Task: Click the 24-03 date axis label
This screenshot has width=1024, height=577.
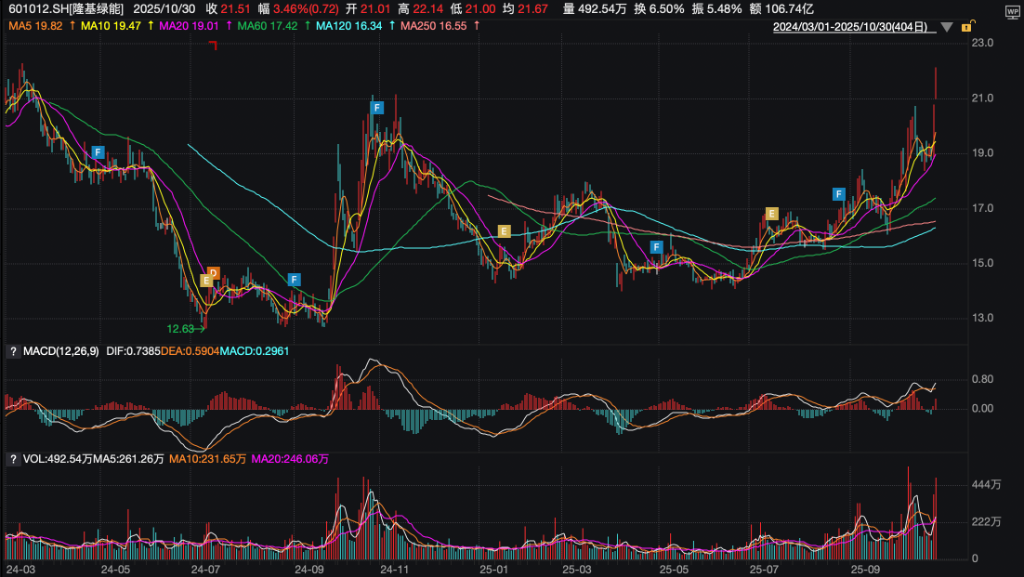Action: tap(20, 569)
